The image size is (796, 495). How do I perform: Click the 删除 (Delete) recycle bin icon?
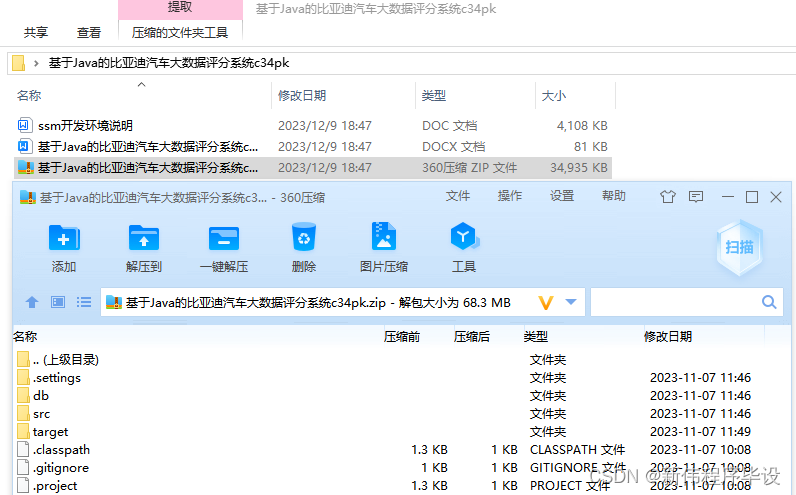304,237
